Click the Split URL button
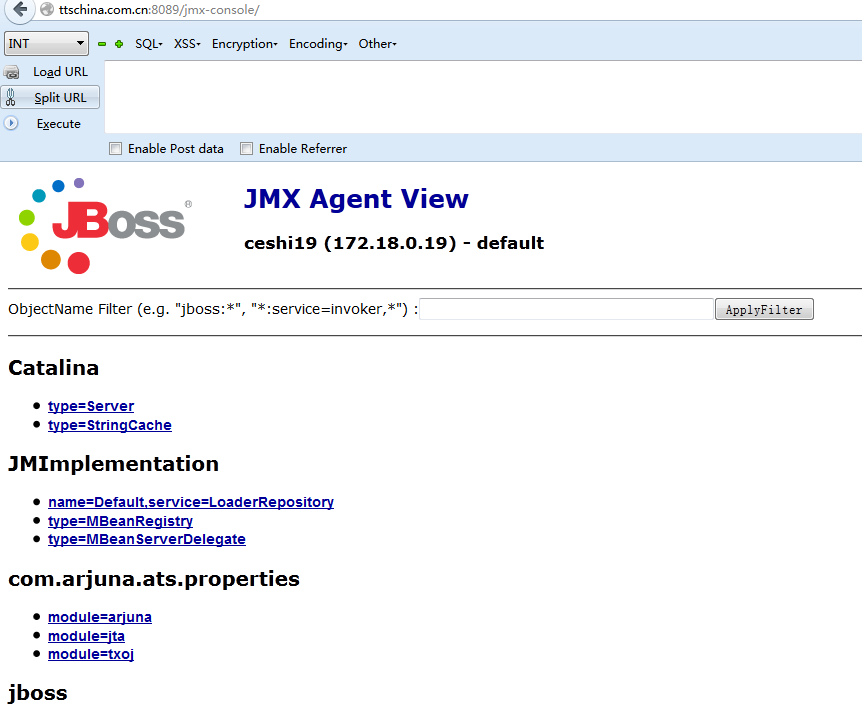Image resolution: width=862 pixels, height=712 pixels. (x=51, y=97)
